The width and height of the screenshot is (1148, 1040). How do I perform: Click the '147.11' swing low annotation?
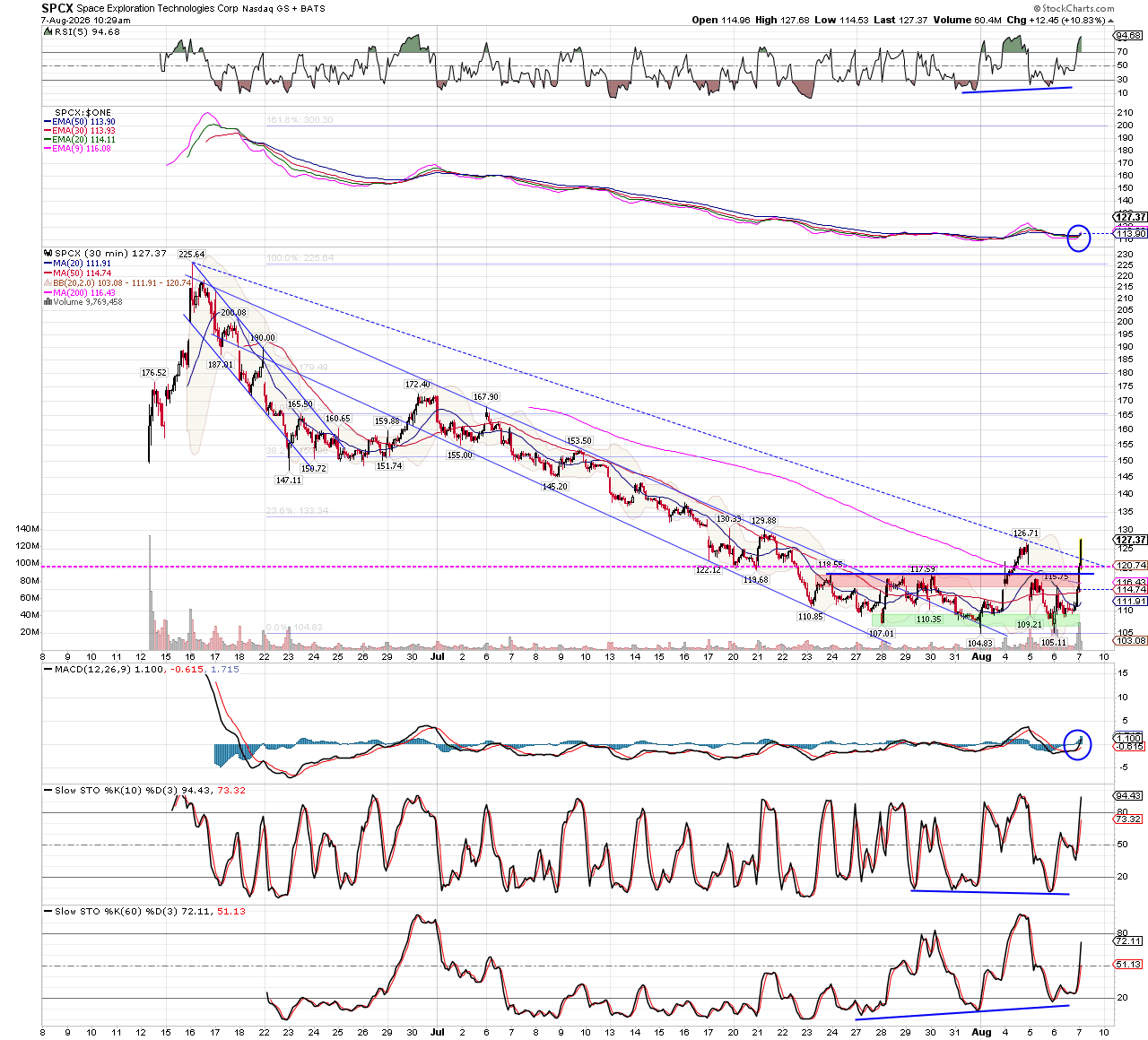pyautogui.click(x=288, y=481)
